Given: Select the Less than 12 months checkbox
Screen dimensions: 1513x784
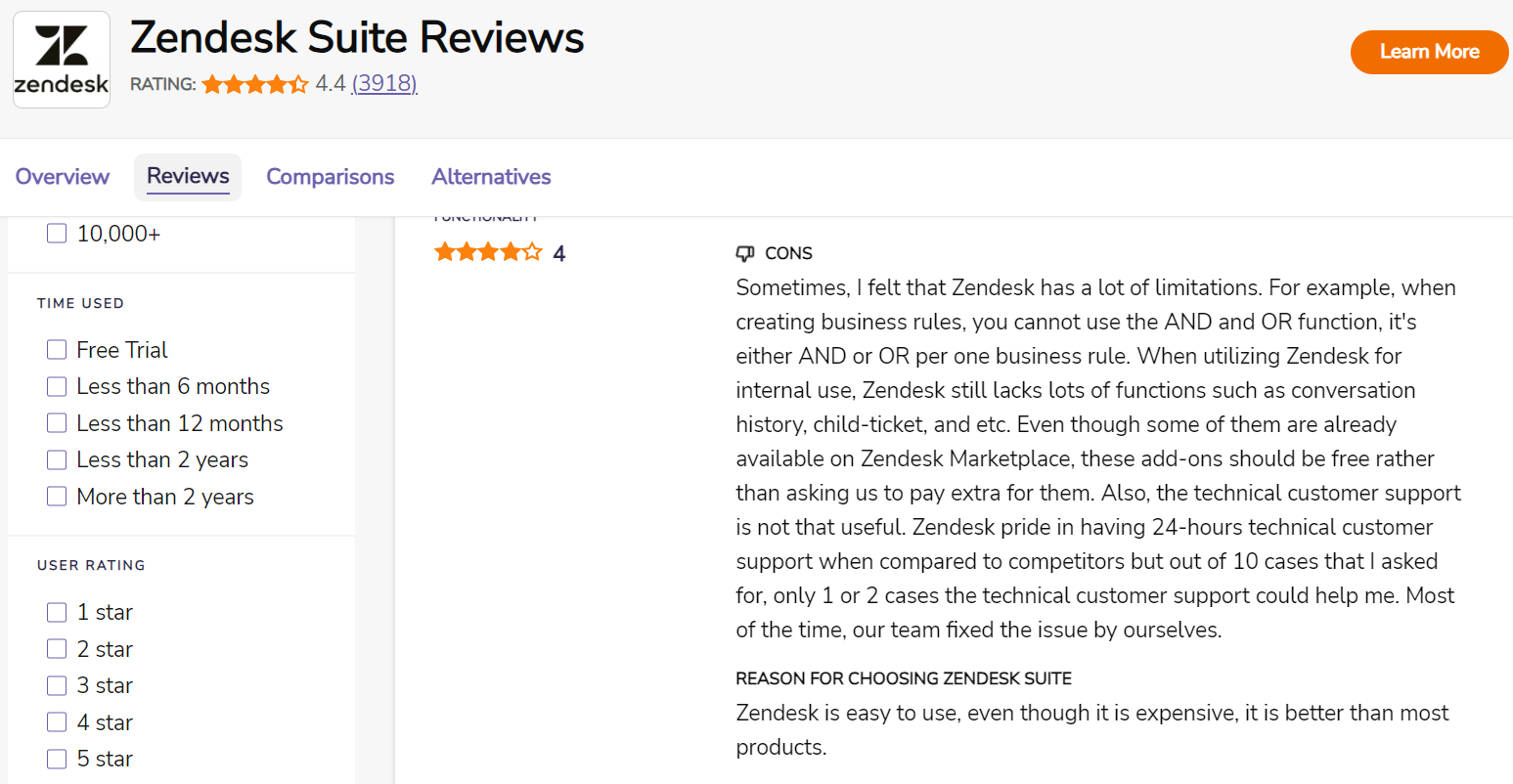Looking at the screenshot, I should [x=56, y=422].
